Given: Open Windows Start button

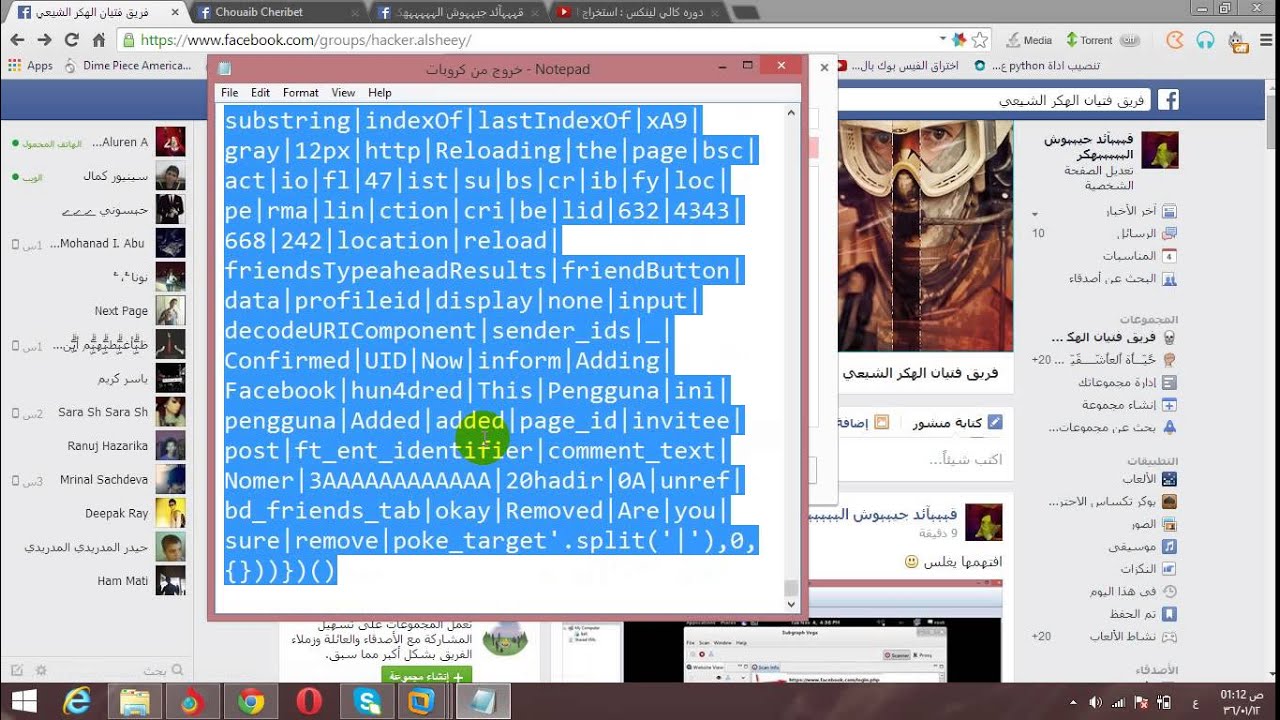Looking at the screenshot, I should point(23,702).
